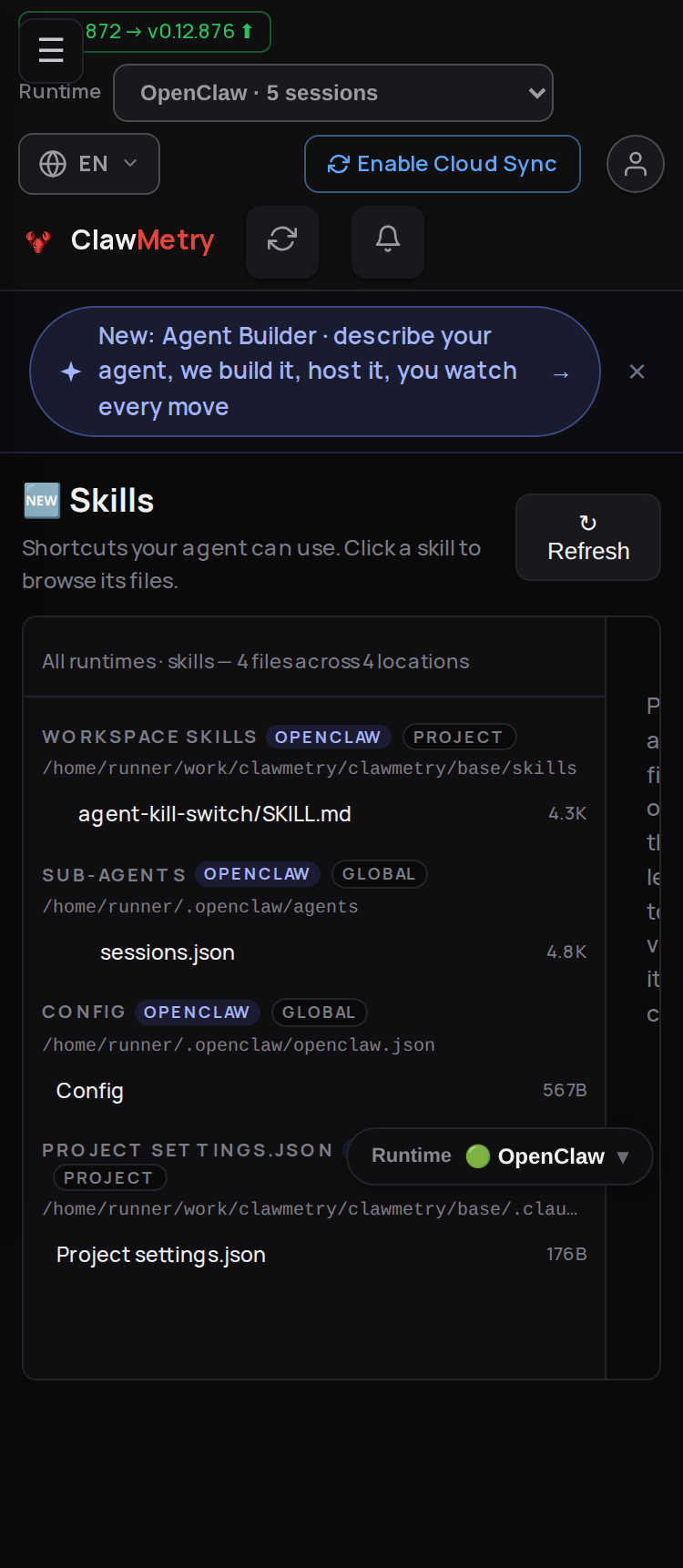Open the notifications bell
The image size is (683, 1568).
pyautogui.click(x=388, y=241)
